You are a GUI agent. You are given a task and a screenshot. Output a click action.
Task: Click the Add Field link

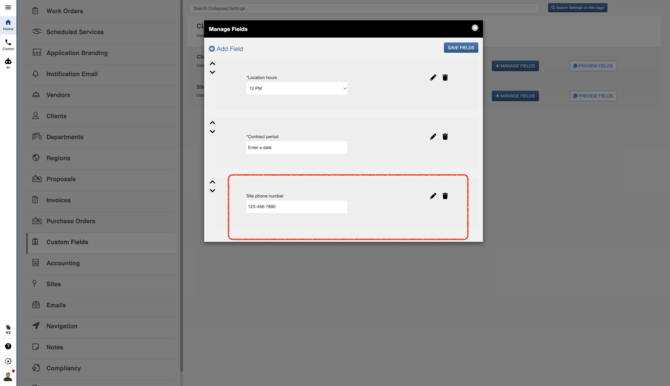click(x=226, y=49)
